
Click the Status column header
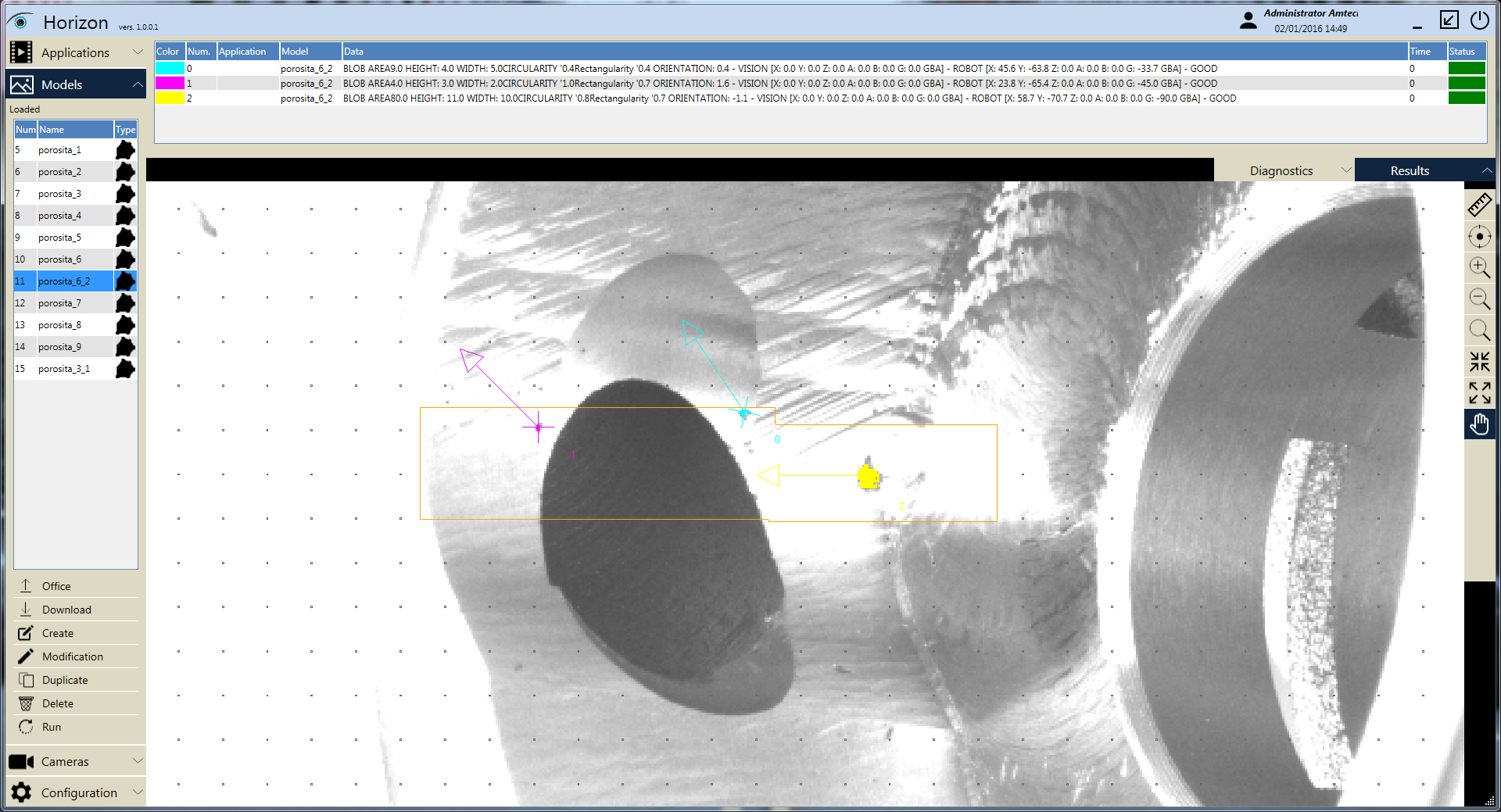coord(1467,52)
